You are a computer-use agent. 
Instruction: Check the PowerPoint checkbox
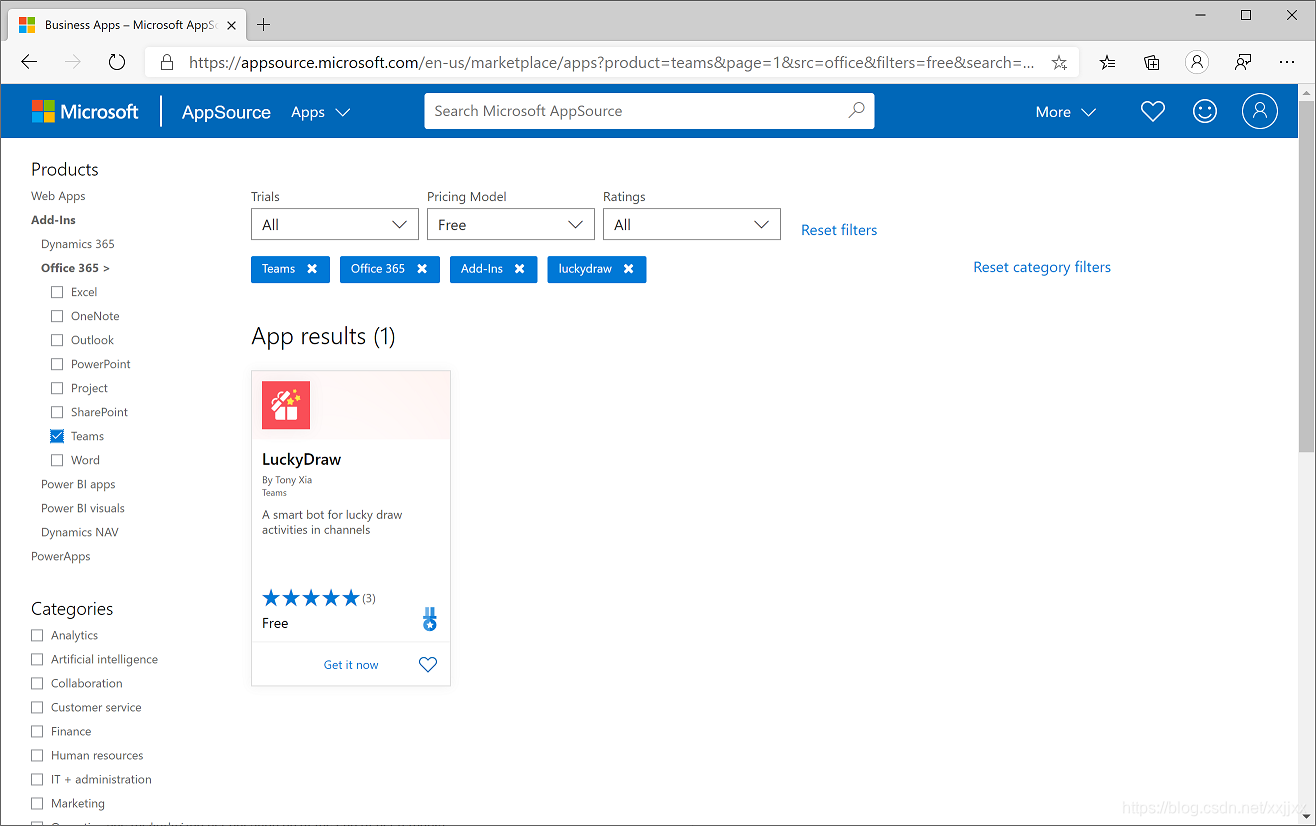point(57,364)
